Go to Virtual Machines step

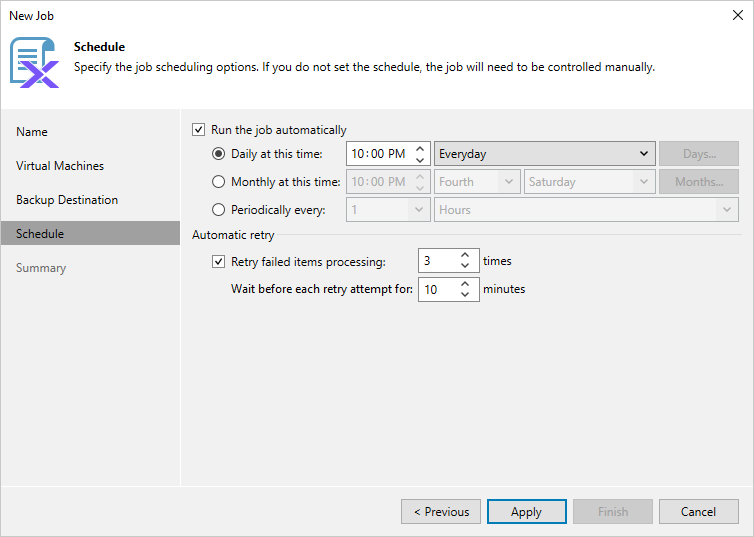[60, 166]
